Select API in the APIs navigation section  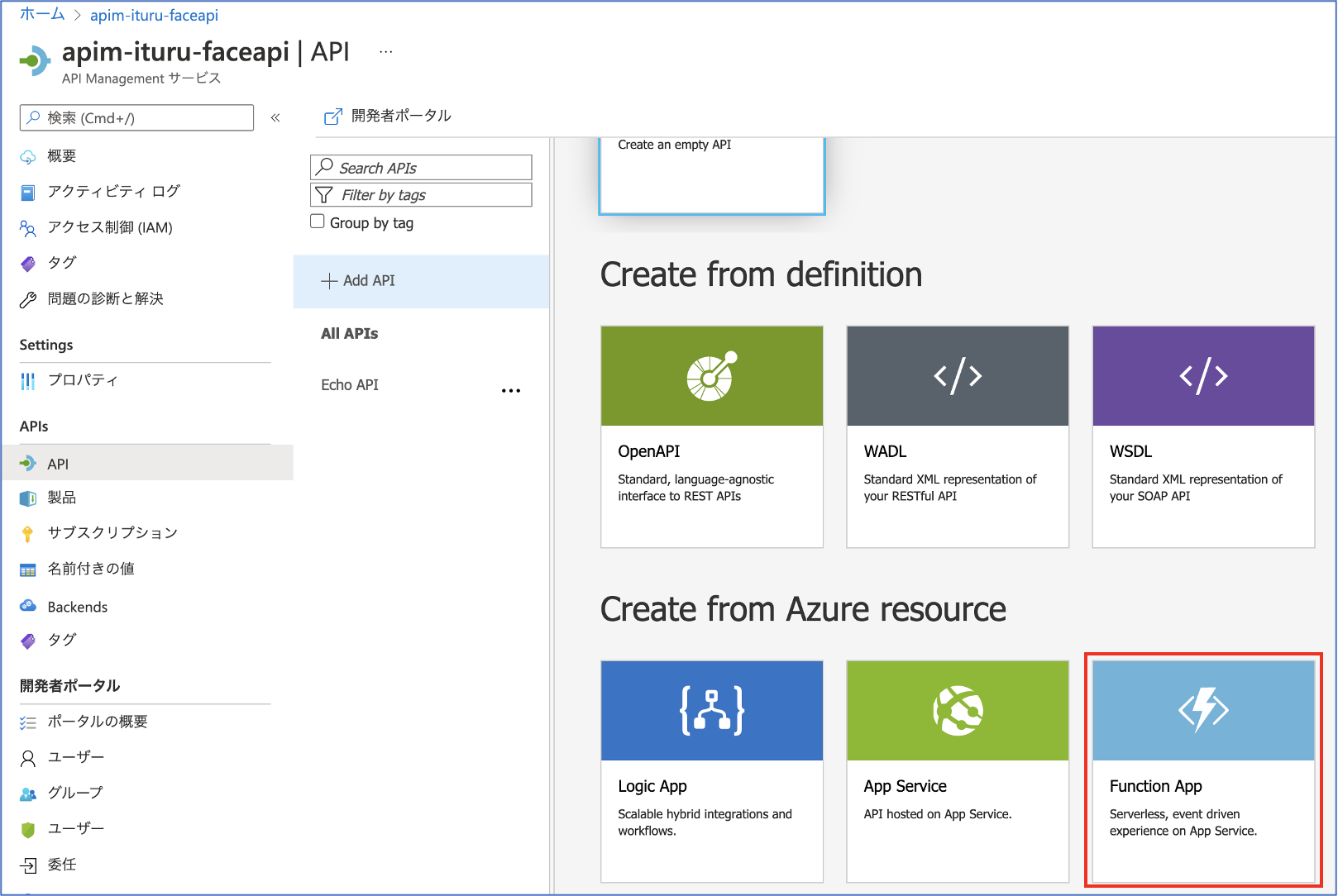click(147, 464)
